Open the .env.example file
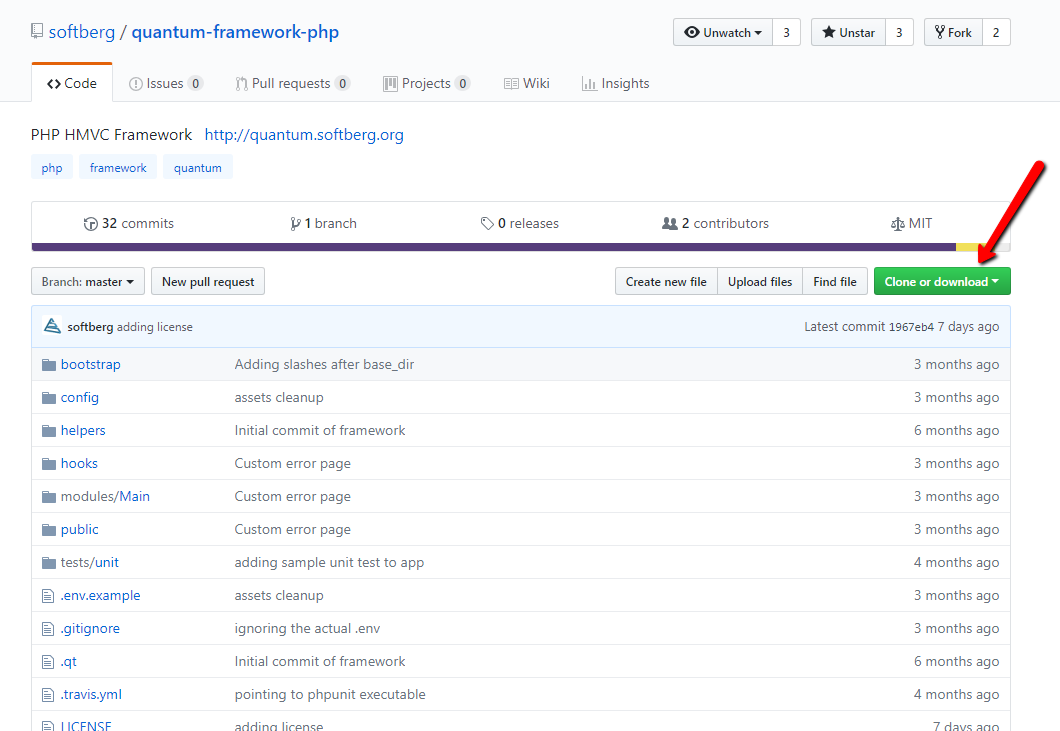Image resolution: width=1060 pixels, height=731 pixels. [x=101, y=595]
